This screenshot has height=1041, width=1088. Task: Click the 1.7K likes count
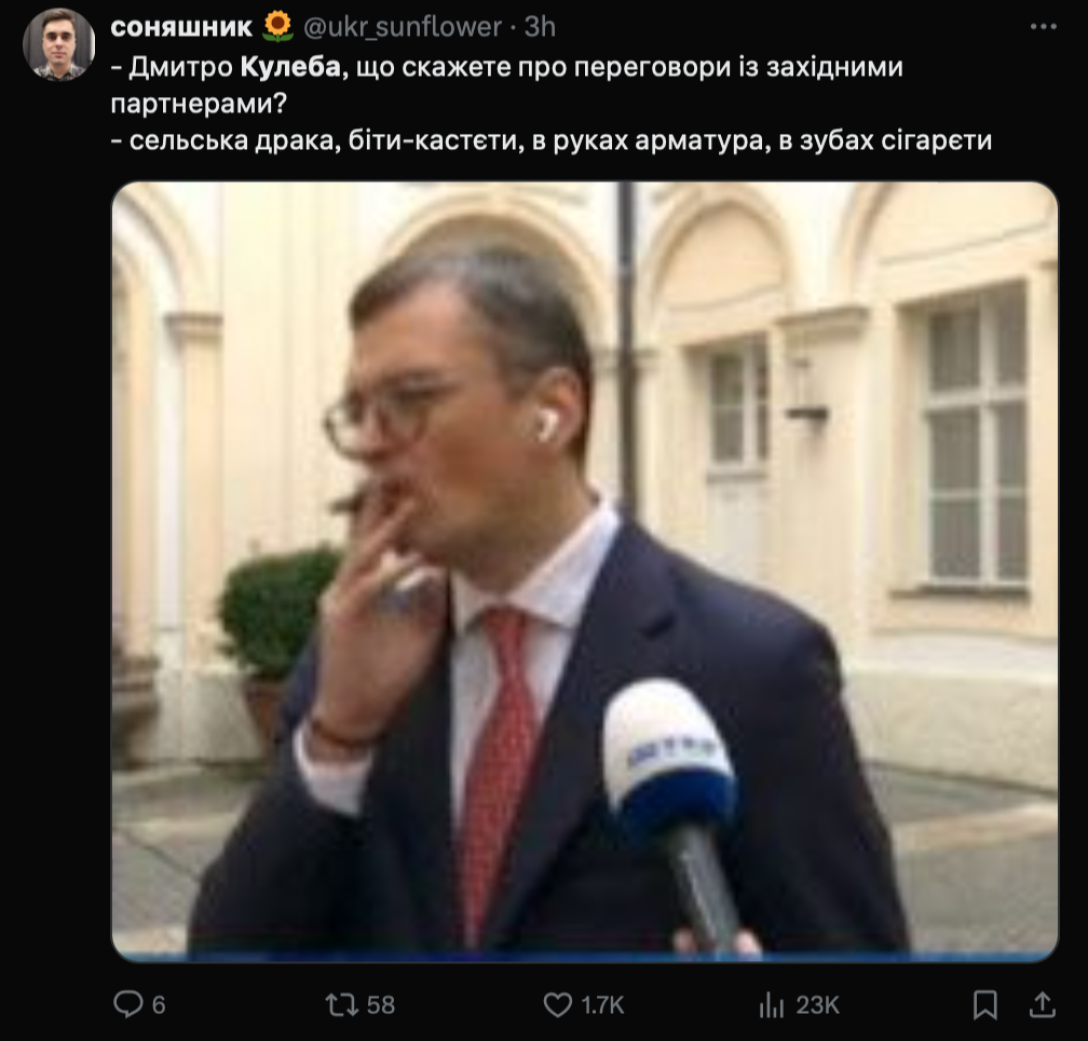click(x=602, y=1005)
